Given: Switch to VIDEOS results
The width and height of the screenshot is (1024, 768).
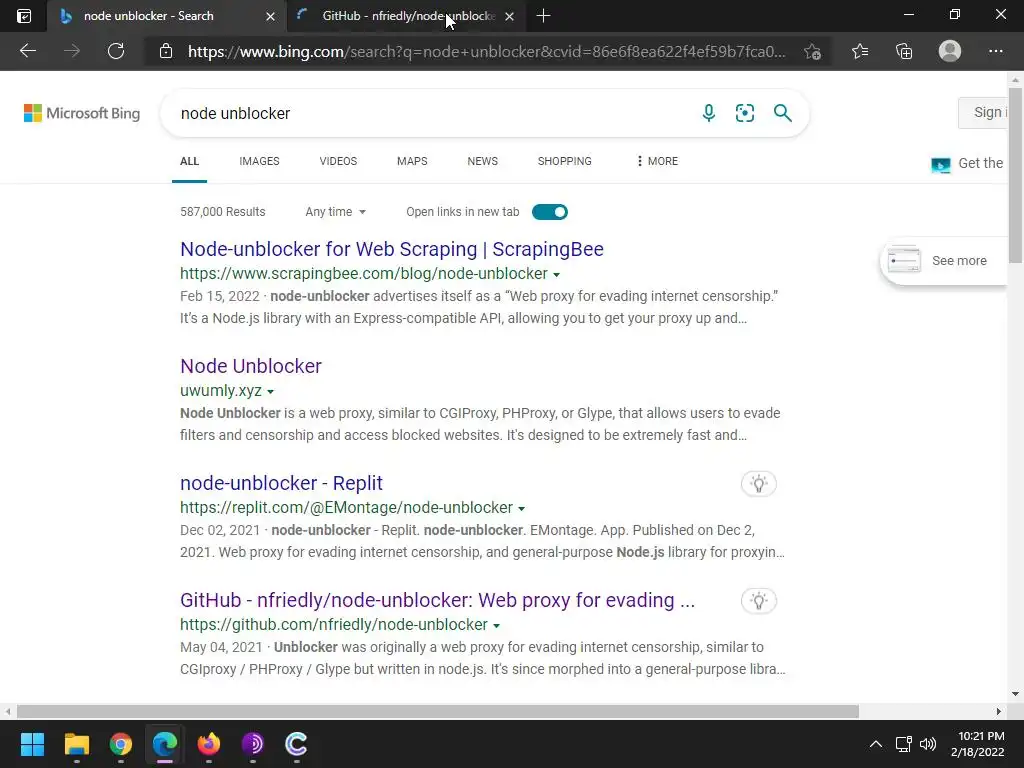Looking at the screenshot, I should click(338, 161).
